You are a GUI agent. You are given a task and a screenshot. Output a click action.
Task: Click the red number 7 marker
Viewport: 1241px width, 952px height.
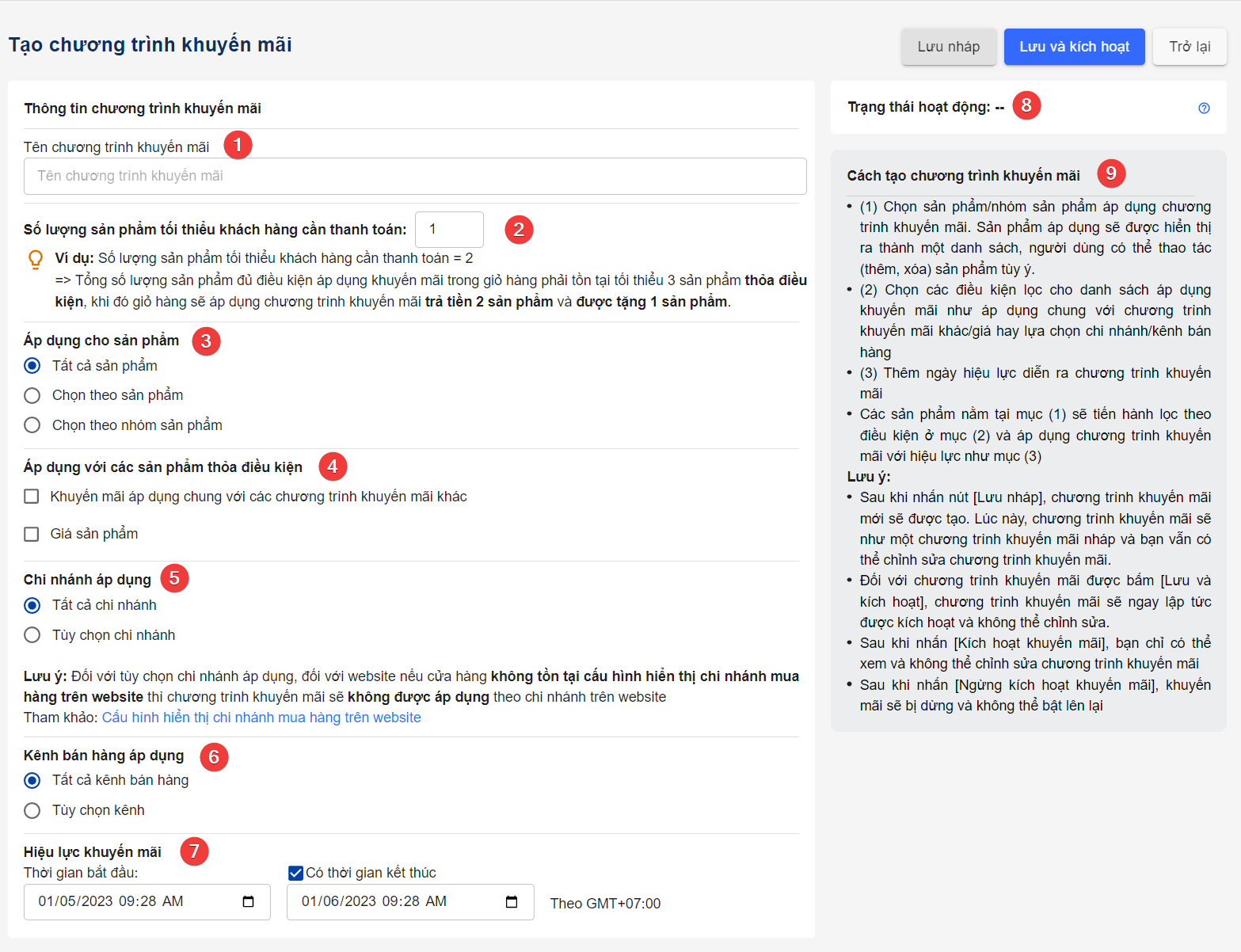point(194,851)
